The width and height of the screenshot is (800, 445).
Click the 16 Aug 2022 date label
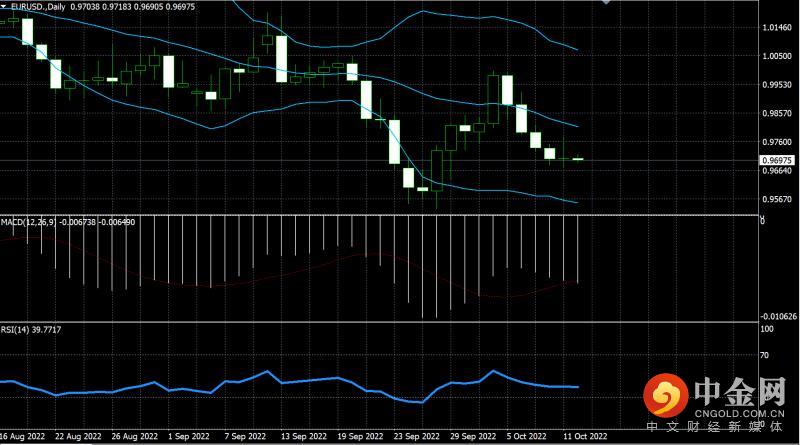point(22,437)
